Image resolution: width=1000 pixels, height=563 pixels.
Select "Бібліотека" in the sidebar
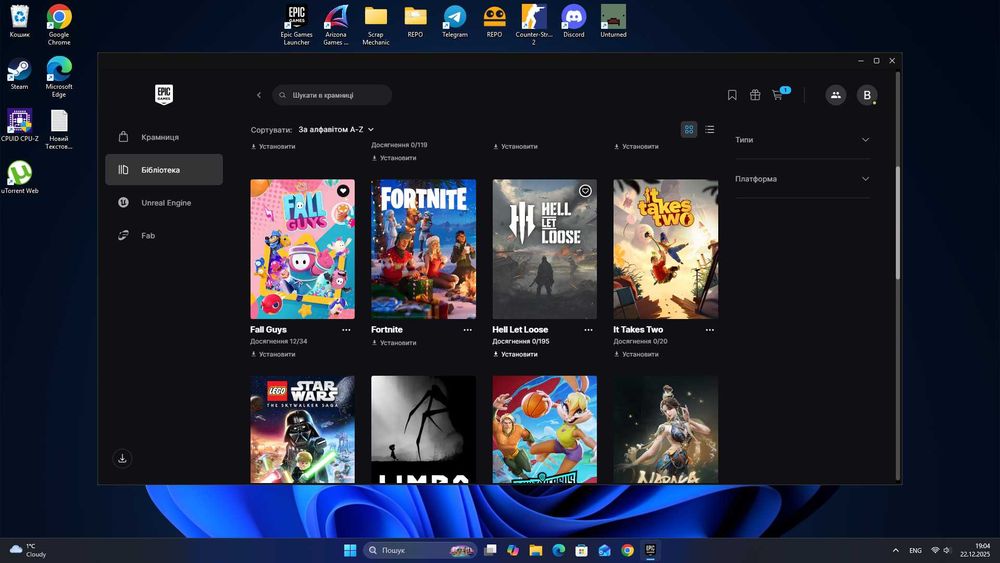pyautogui.click(x=164, y=170)
